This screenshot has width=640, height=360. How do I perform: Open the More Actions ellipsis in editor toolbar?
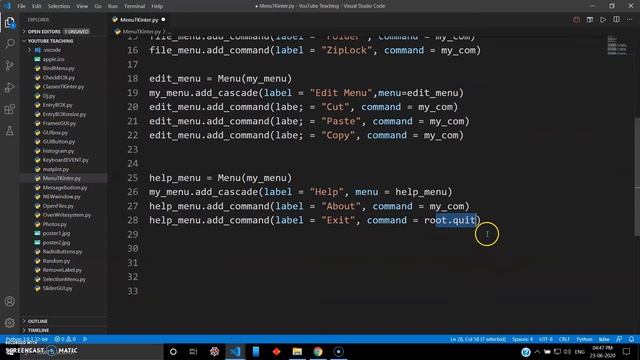(630, 20)
